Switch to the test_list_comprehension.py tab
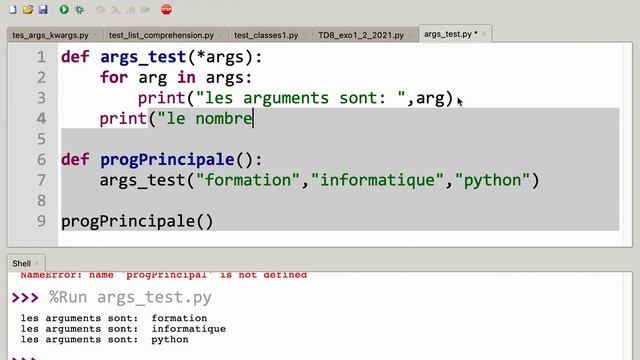640x360 pixels. (x=161, y=35)
